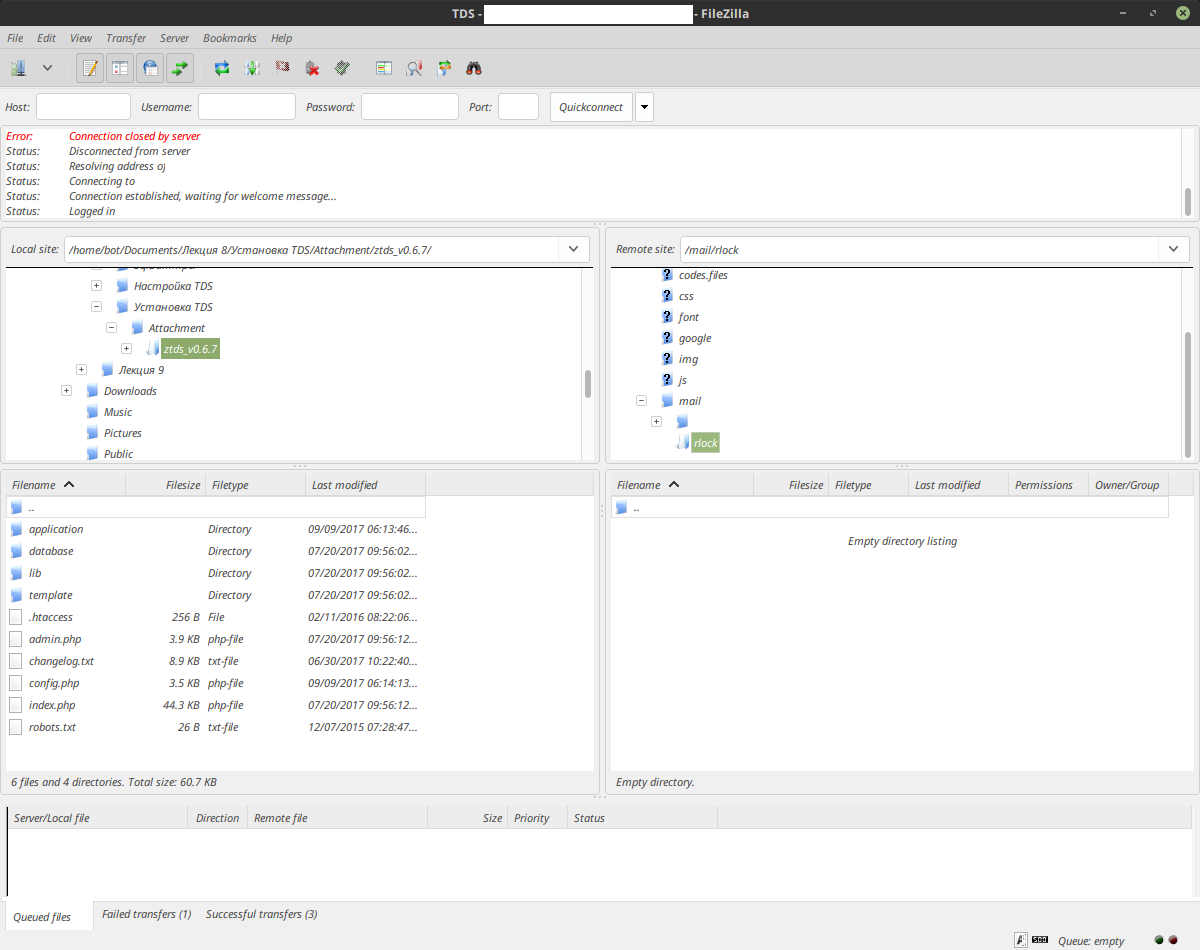Image resolution: width=1200 pixels, height=950 pixels.
Task: Toggle the local directory tree display
Action: [120, 68]
